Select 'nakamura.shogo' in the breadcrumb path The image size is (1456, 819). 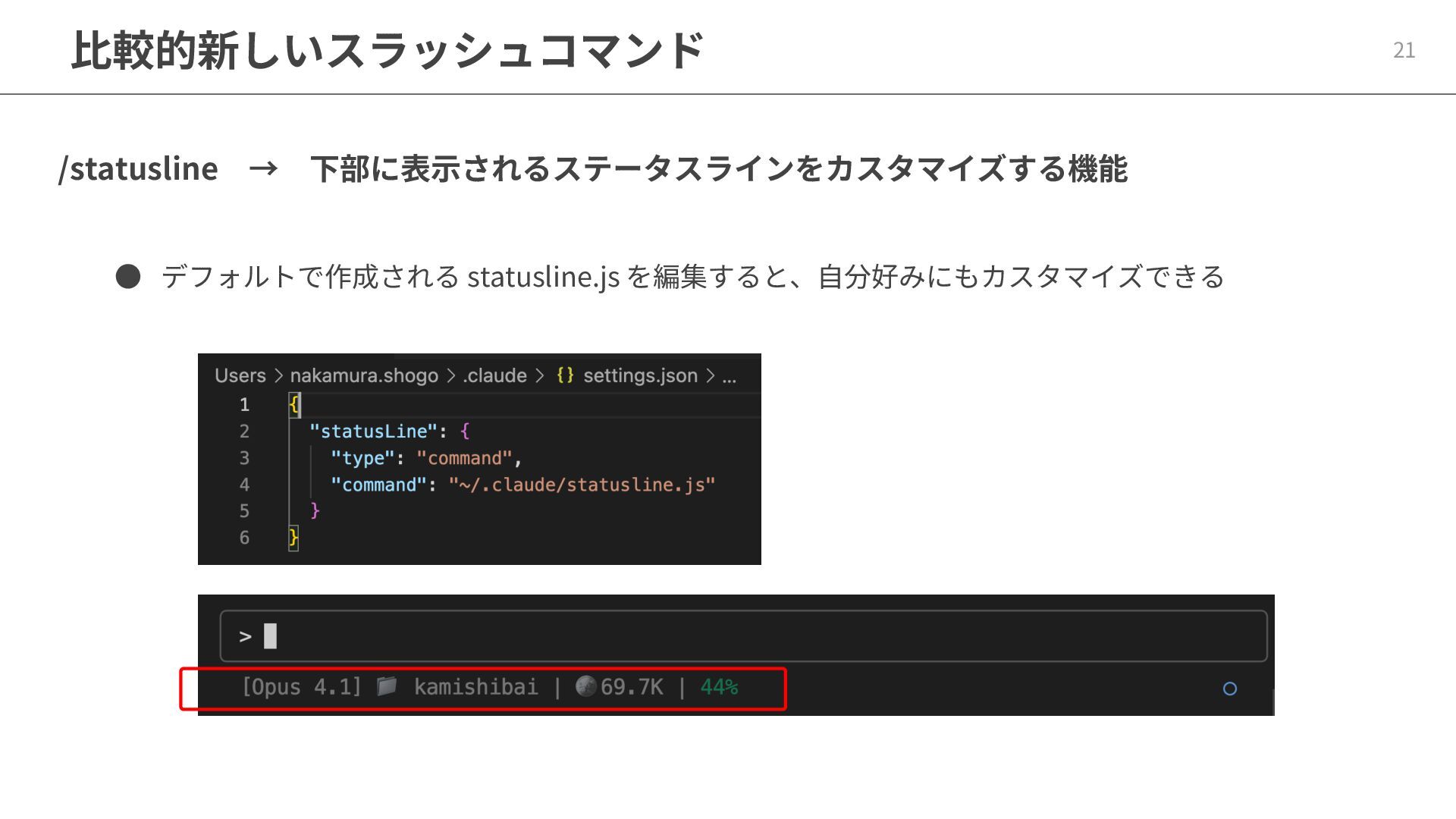tap(364, 375)
